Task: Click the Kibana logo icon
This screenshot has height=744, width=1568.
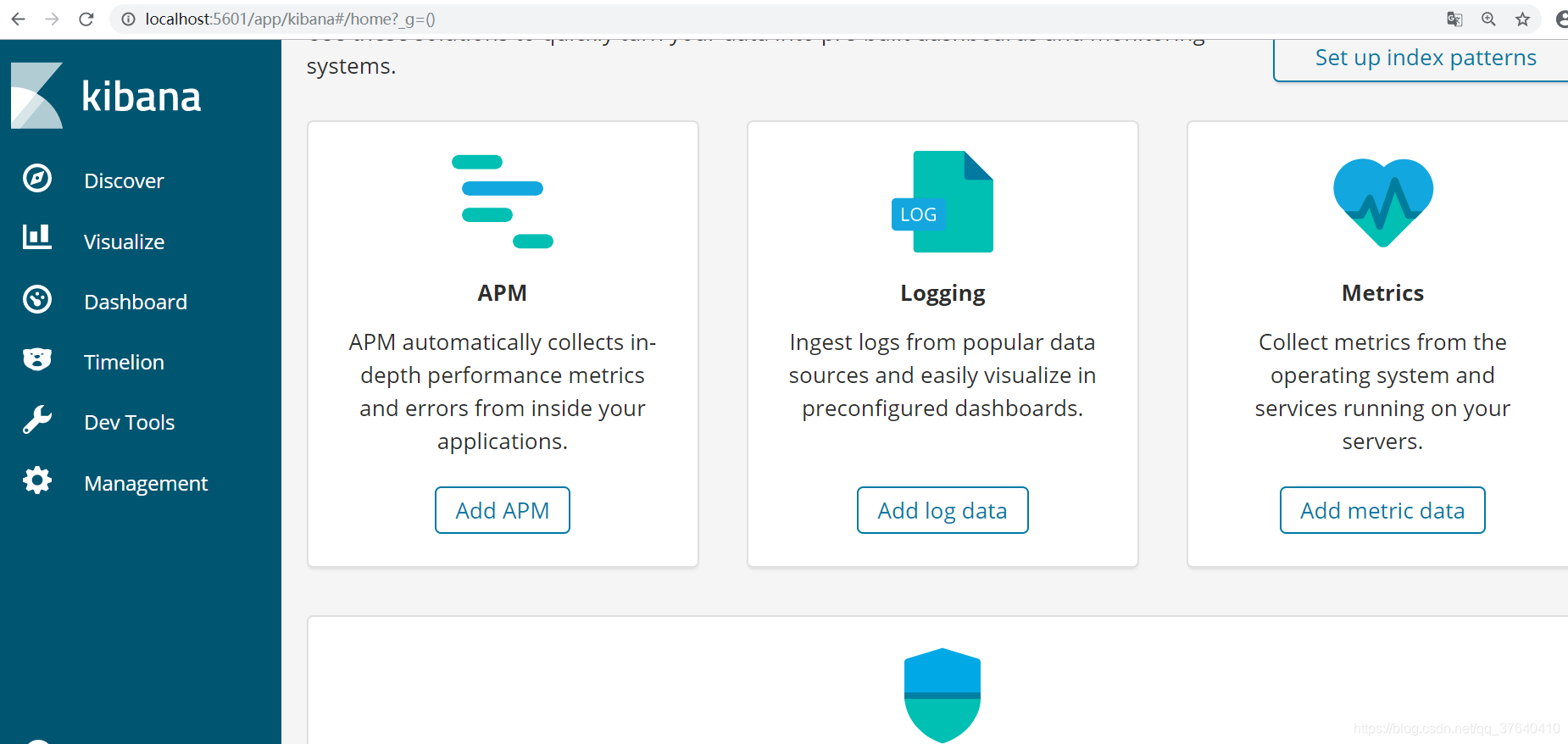Action: click(x=37, y=96)
